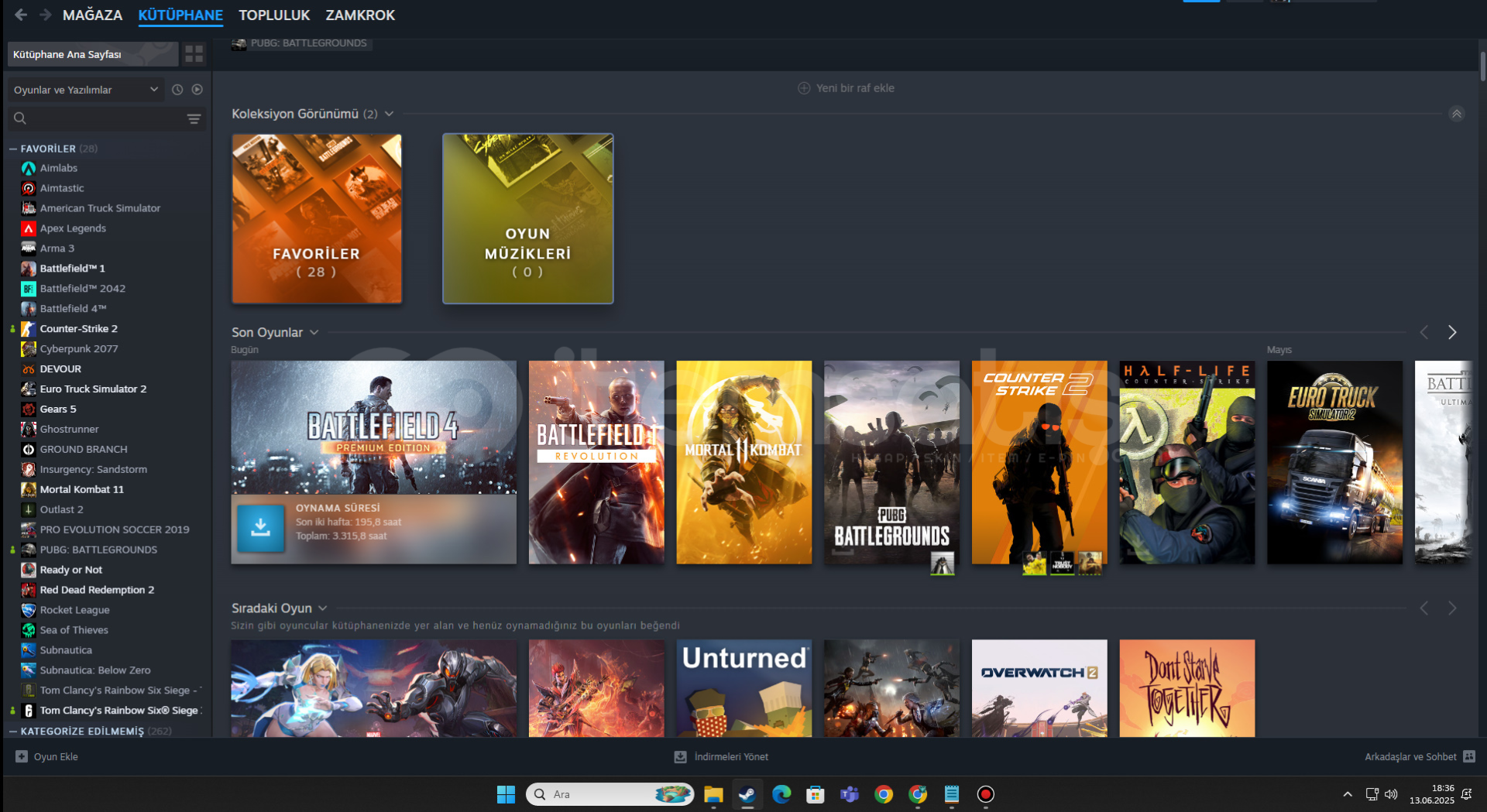Click Kütüphane Ana Sayfası button
This screenshot has width=1487, height=812.
pos(93,54)
